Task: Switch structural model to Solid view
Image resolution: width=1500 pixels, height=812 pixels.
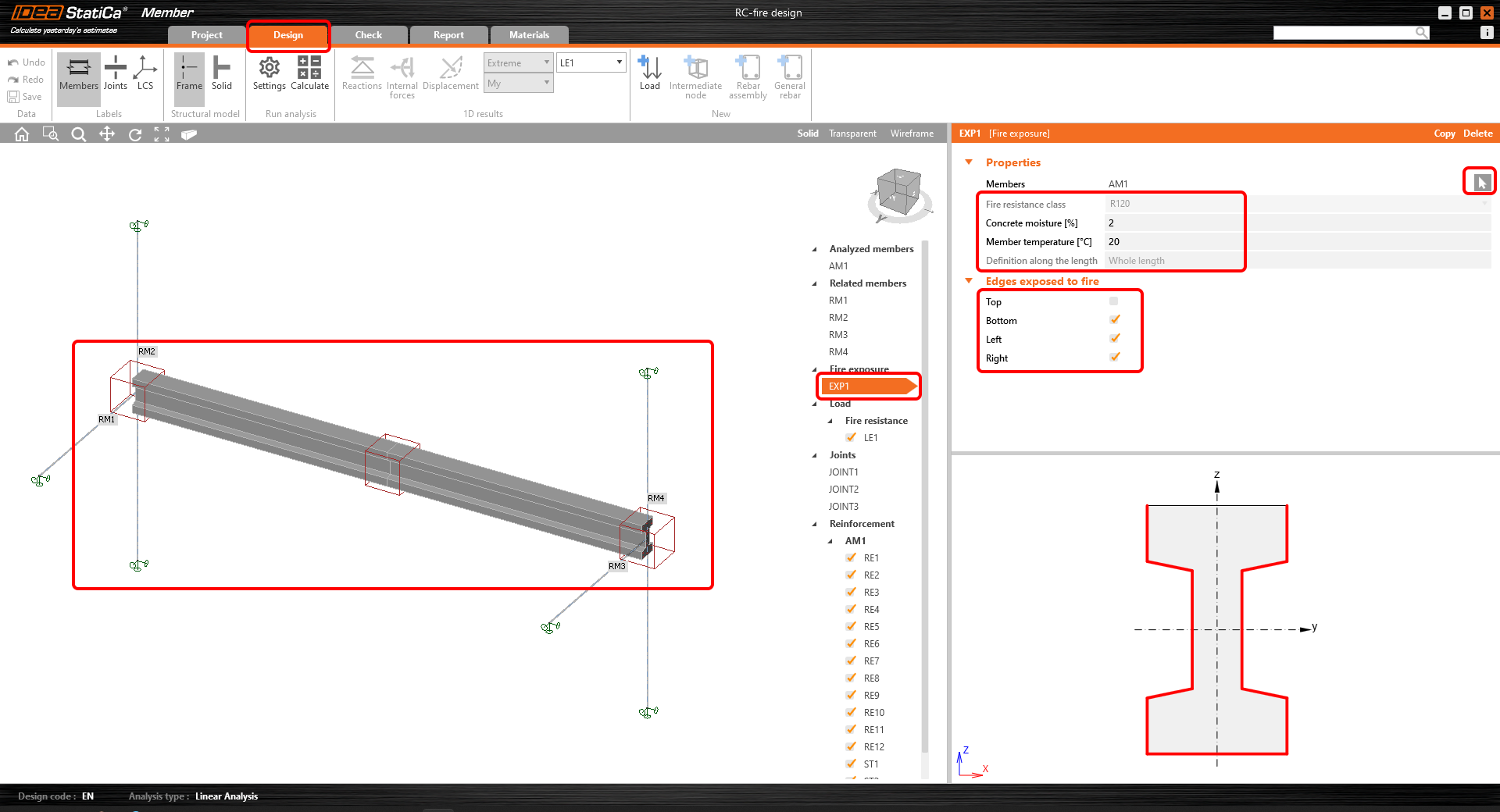Action: click(221, 73)
